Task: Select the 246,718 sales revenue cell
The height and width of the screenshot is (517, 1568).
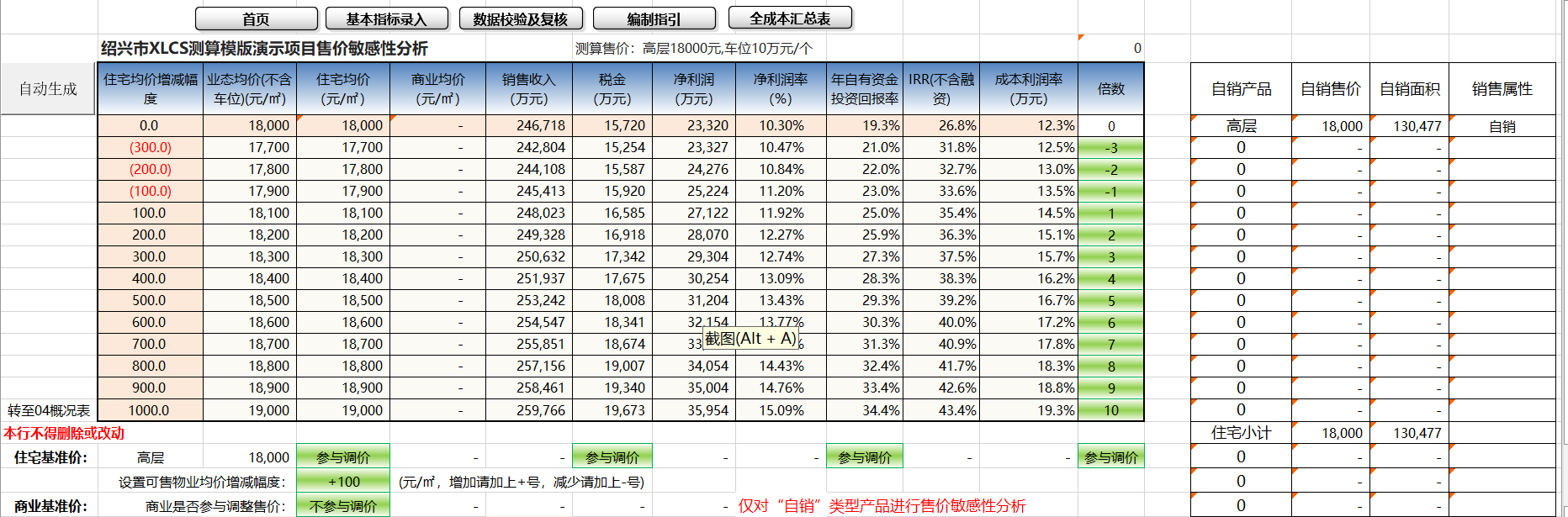Action: click(x=528, y=125)
